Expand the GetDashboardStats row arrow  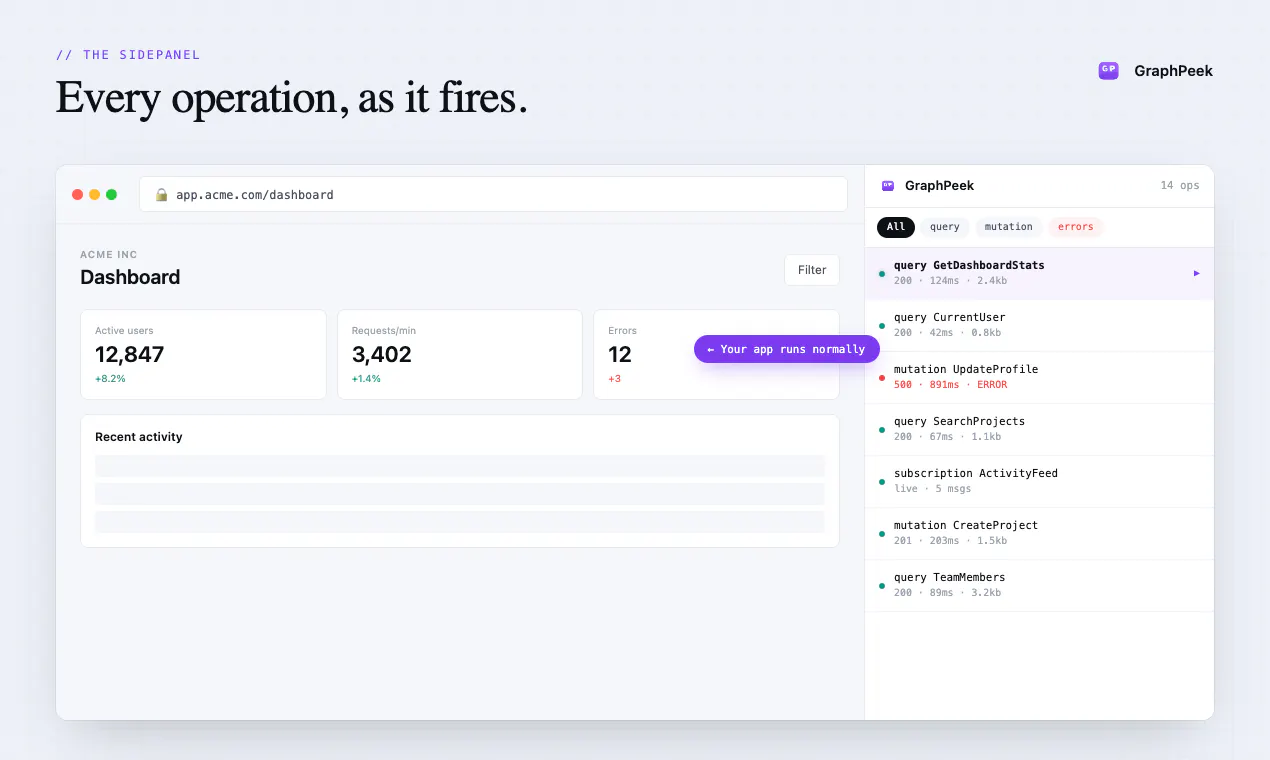click(x=1197, y=273)
